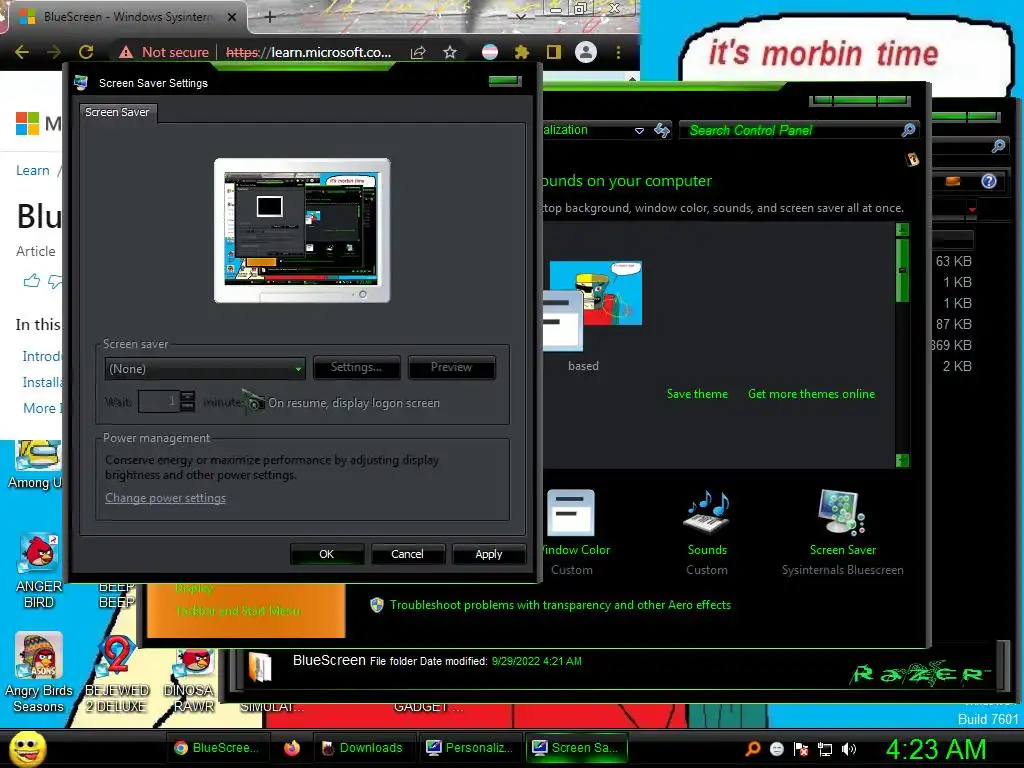
Task: Click the green themes list scrollbar thumb
Action: click(903, 270)
